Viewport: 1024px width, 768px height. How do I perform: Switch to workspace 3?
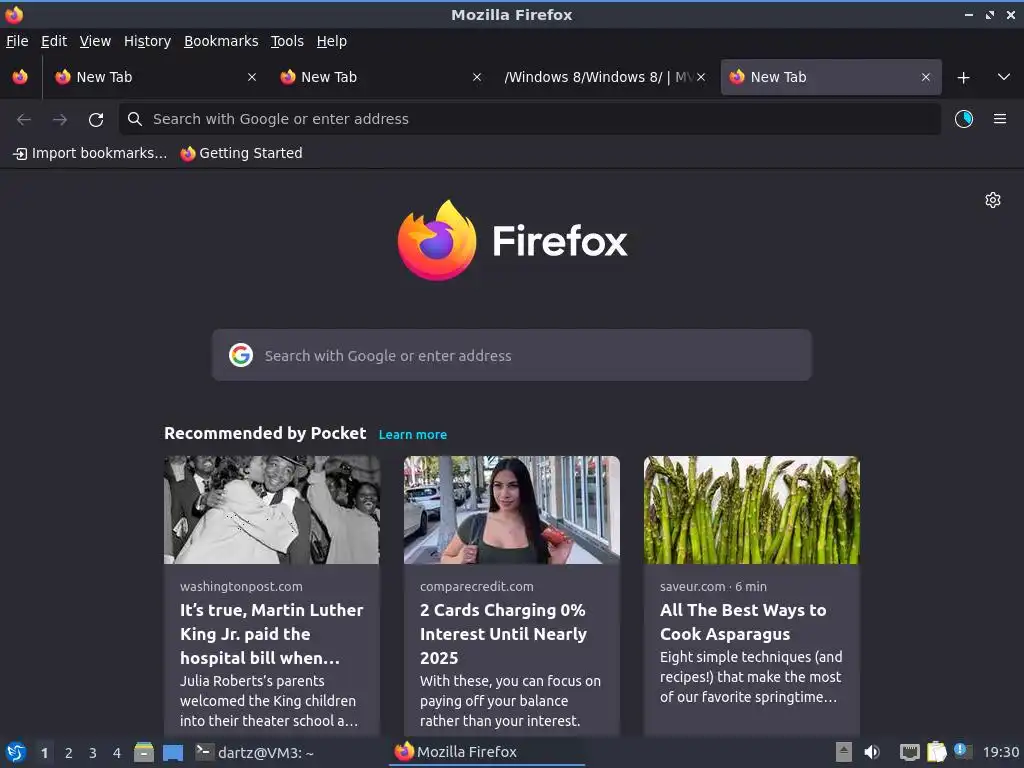coord(93,753)
